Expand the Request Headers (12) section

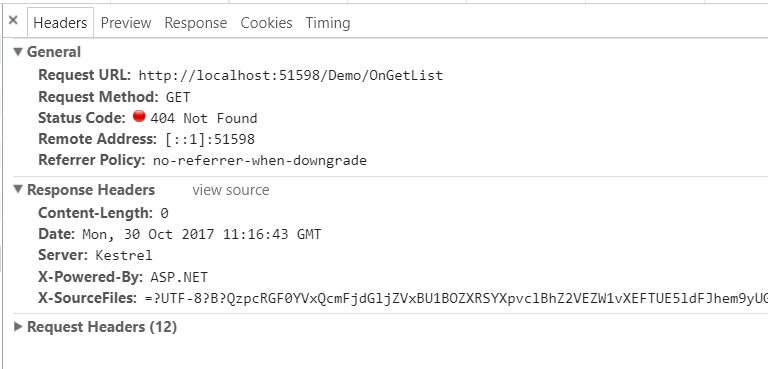pyautogui.click(x=18, y=326)
